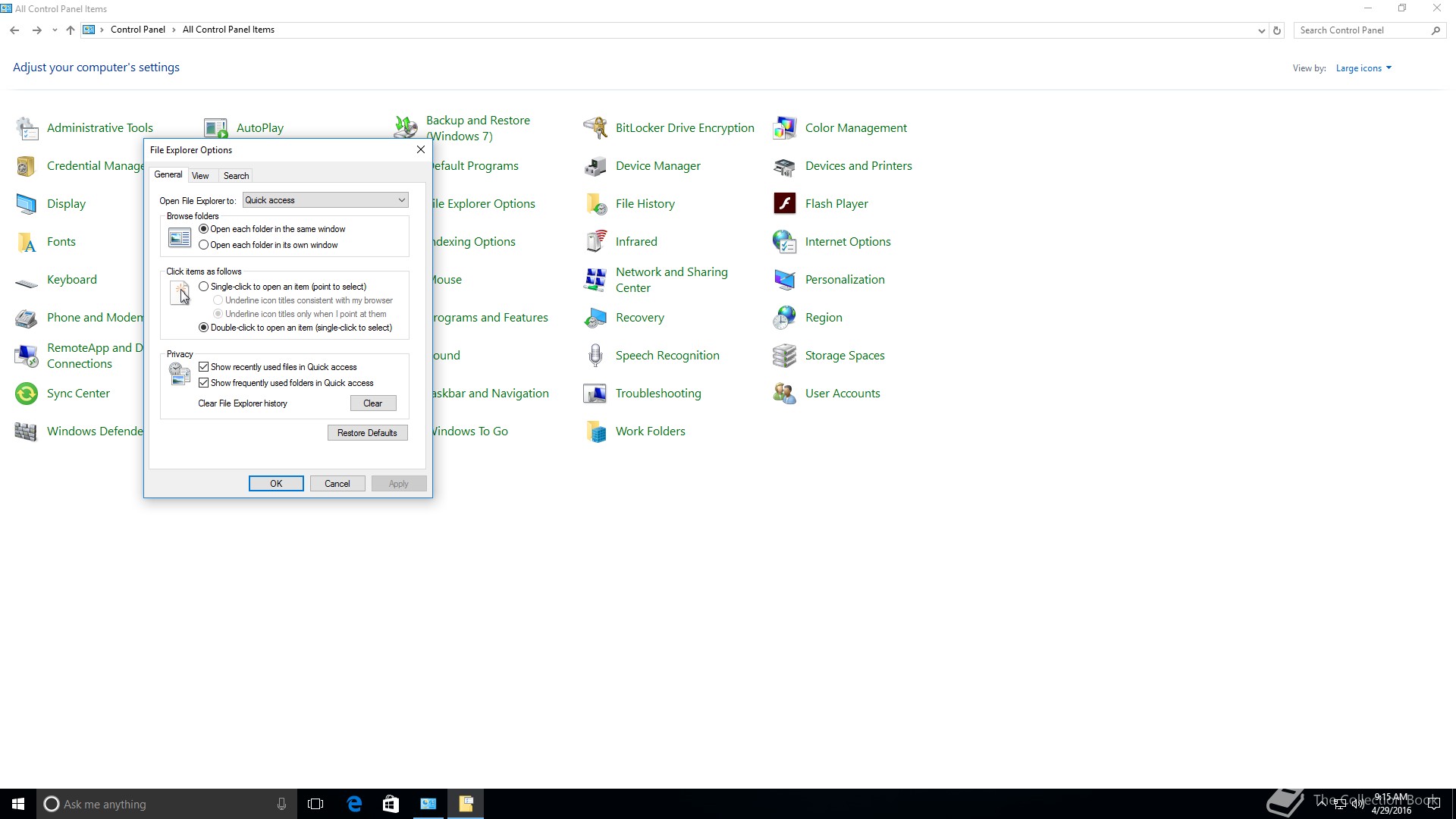The image size is (1456, 819).
Task: Open the View by Large icons dropdown
Action: point(1363,68)
